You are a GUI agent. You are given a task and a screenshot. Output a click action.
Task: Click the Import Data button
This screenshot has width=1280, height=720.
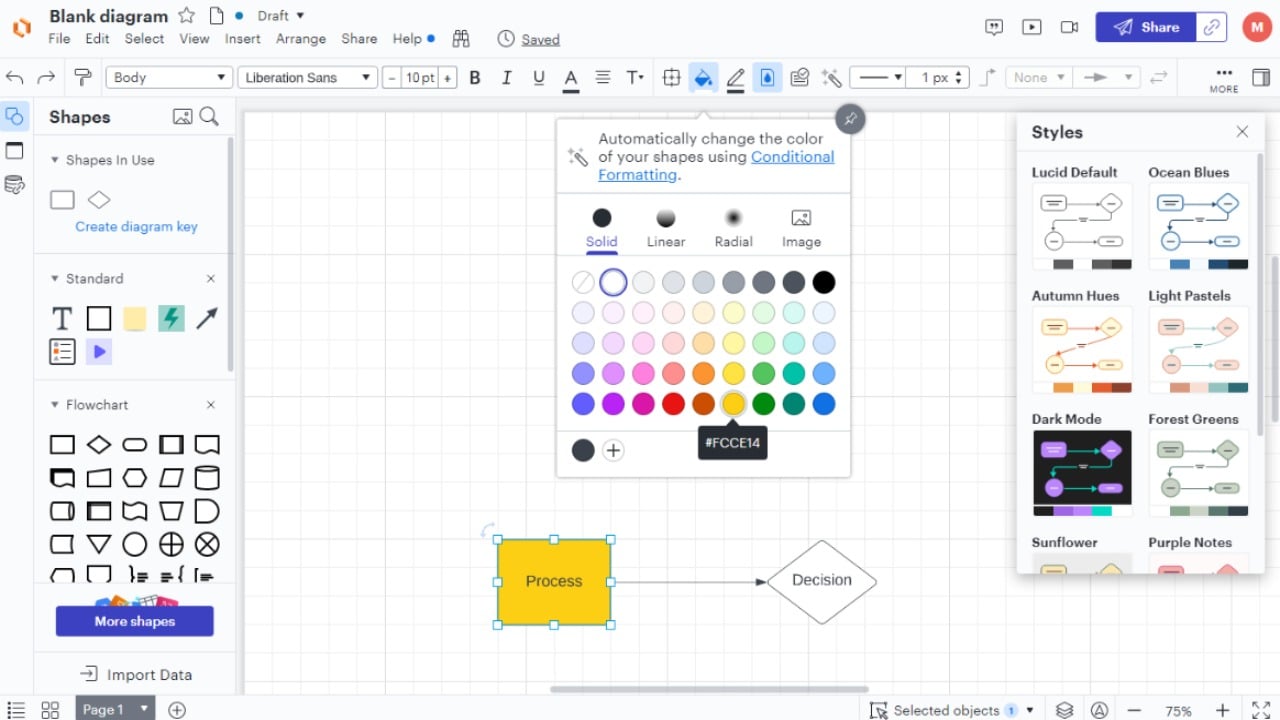click(x=136, y=675)
